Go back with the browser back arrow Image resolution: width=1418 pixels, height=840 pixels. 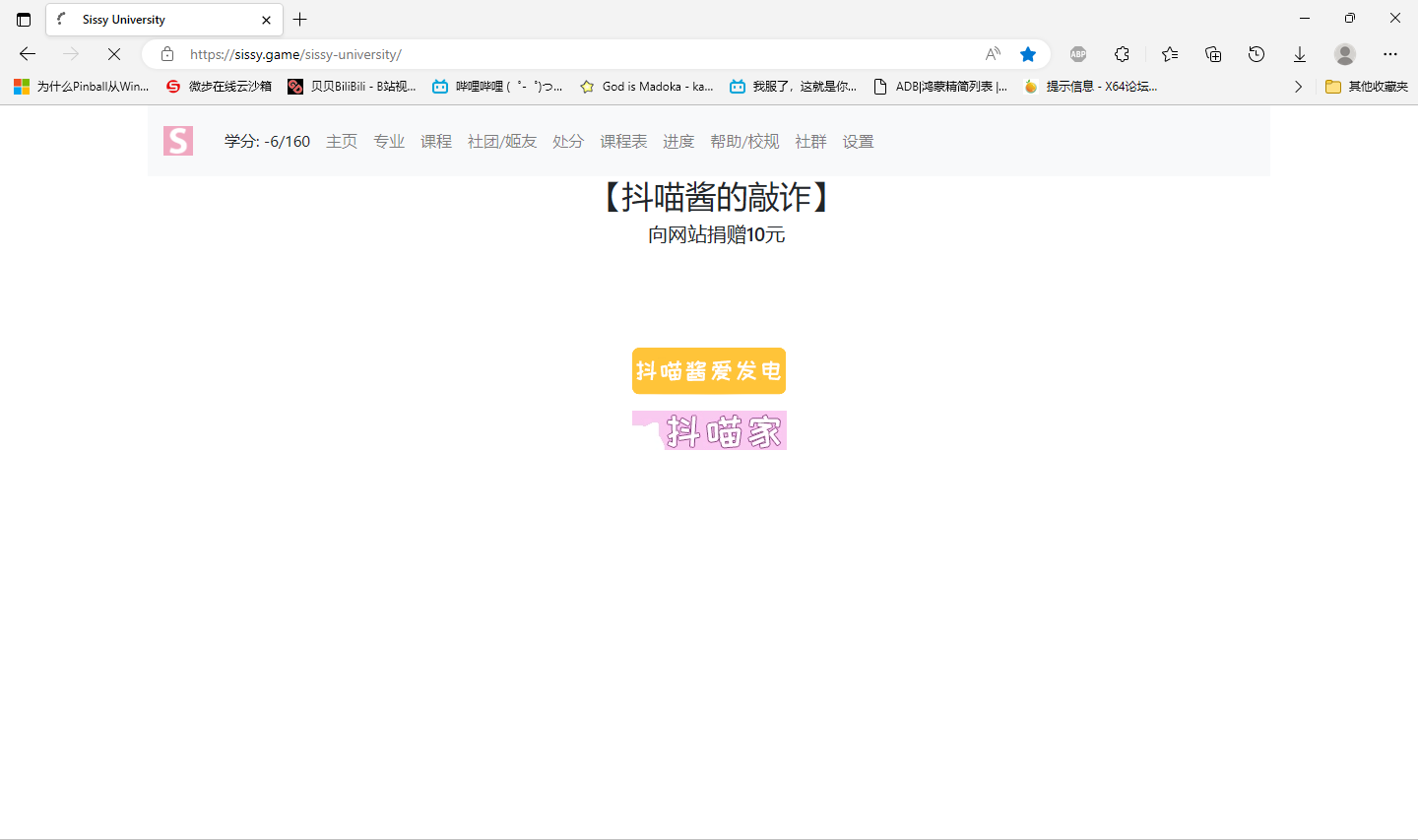28,54
